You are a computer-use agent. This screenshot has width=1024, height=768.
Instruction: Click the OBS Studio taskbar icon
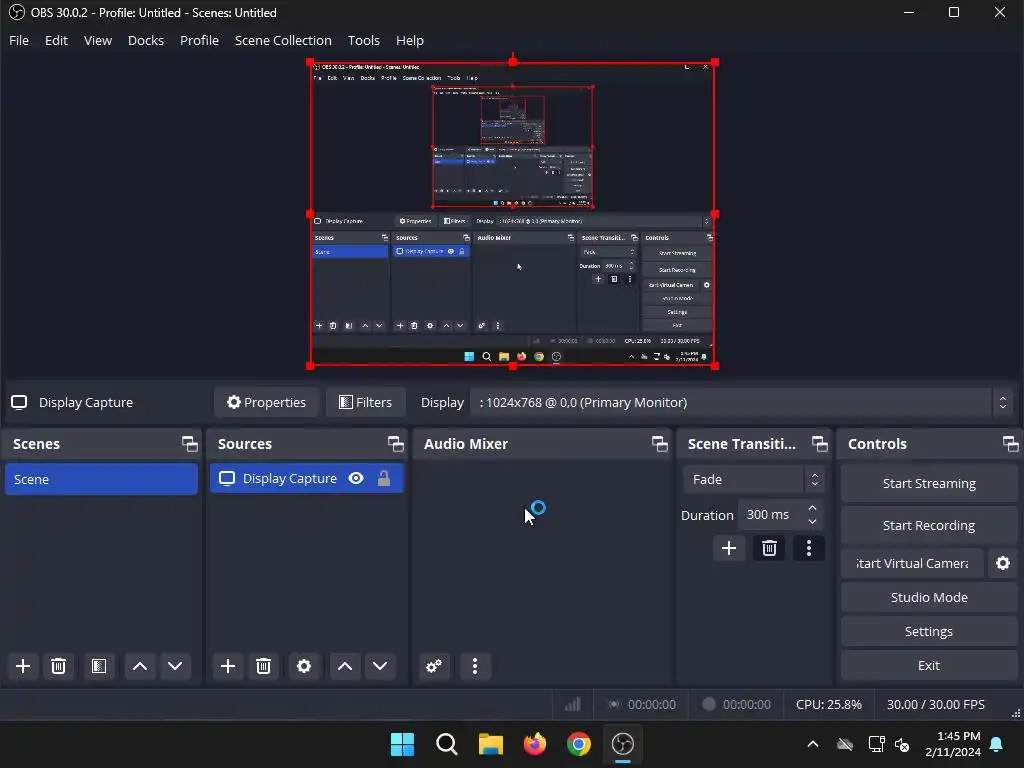coord(622,744)
